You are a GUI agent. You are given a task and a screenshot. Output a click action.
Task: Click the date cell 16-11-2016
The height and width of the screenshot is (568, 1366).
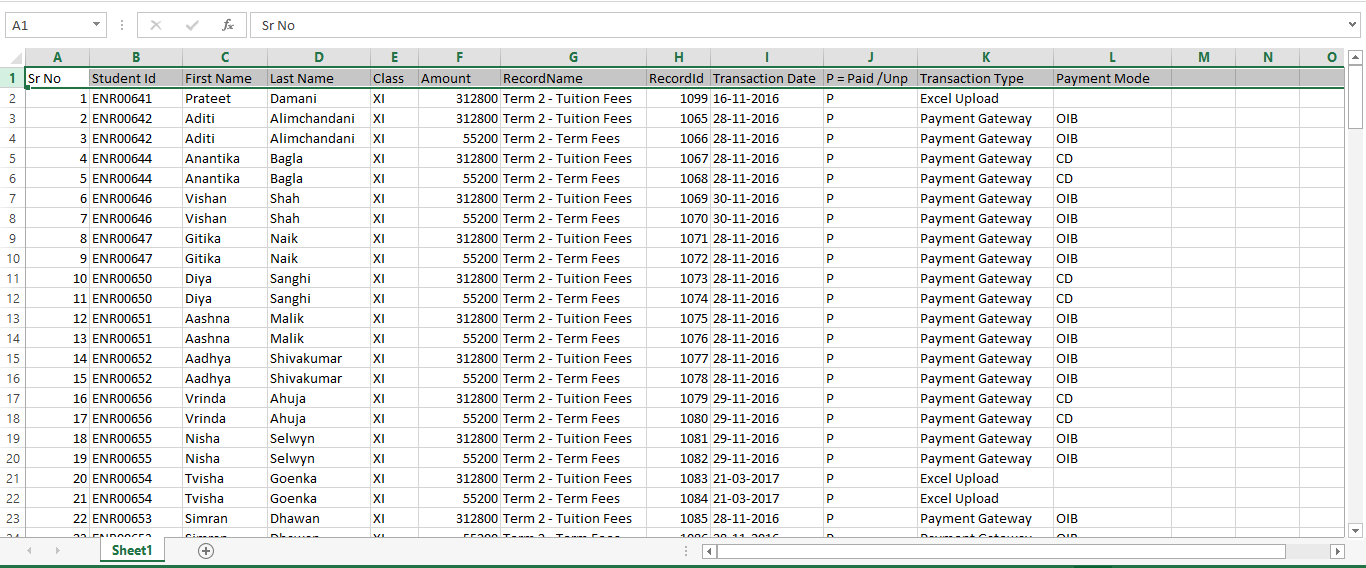767,98
